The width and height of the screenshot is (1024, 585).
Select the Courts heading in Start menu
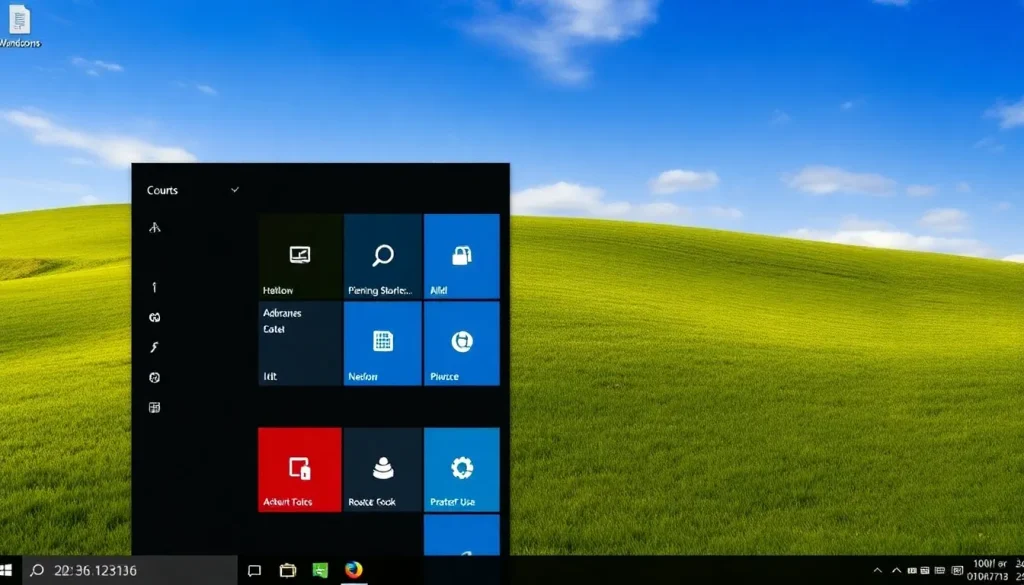pyautogui.click(x=162, y=190)
